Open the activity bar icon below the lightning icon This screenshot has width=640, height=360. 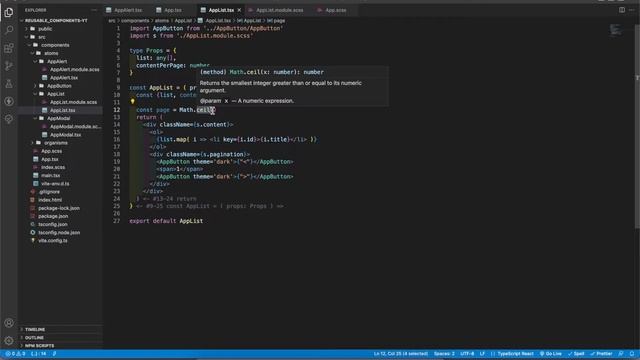9,119
